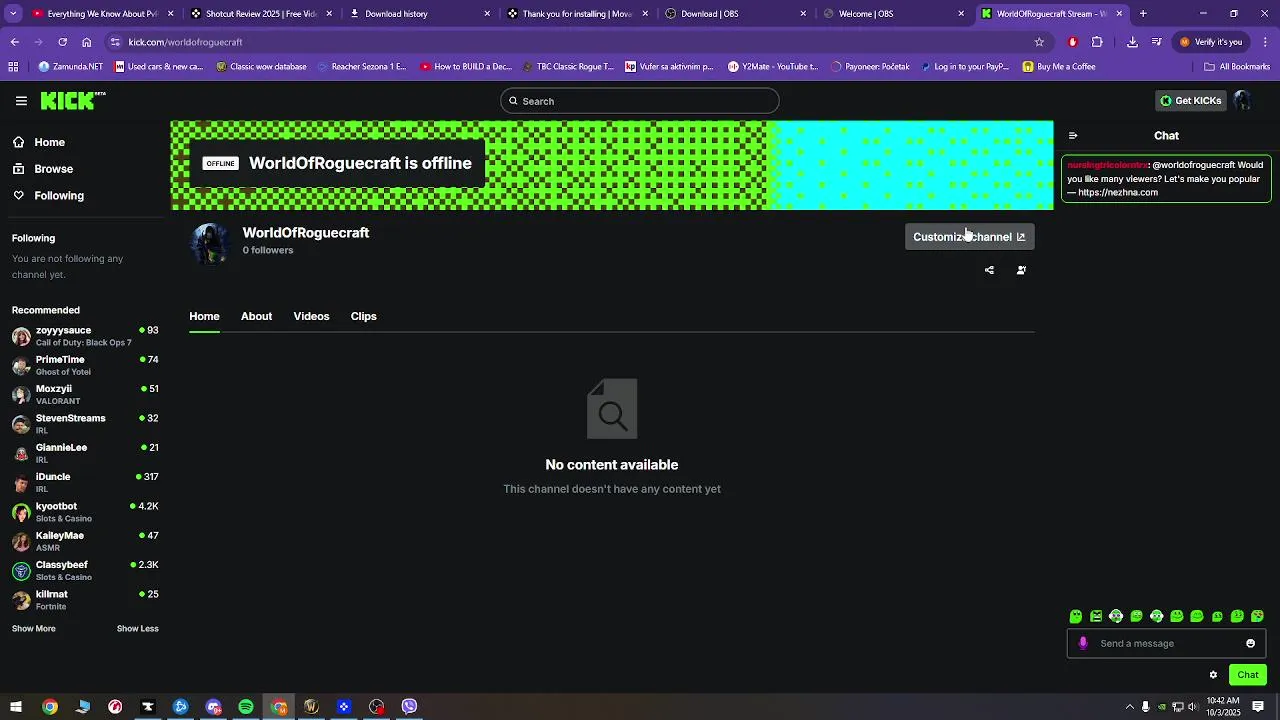Open Viber from the taskbar
This screenshot has width=1280, height=720.
click(409, 707)
